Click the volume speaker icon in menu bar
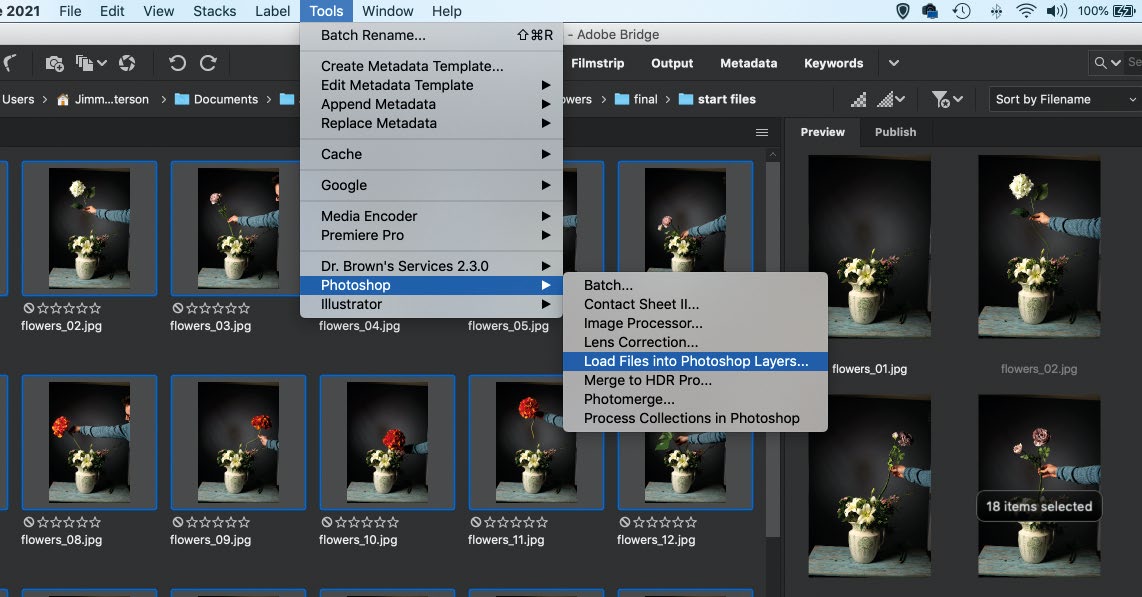Screen dimensions: 1142x597 tap(1056, 11)
